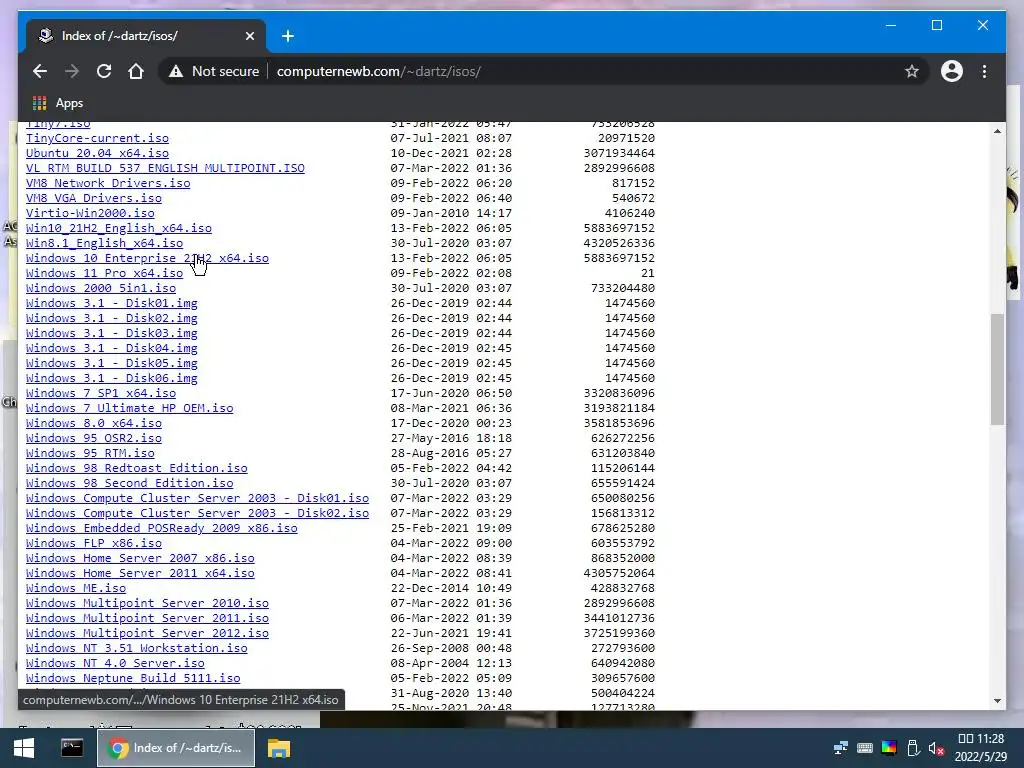Close the Index of /~dartz/isos/ tab
1024x768 pixels.
pos(249,36)
